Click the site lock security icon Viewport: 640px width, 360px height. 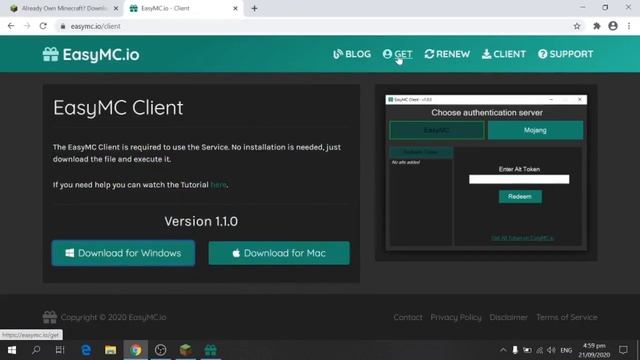coord(62,26)
